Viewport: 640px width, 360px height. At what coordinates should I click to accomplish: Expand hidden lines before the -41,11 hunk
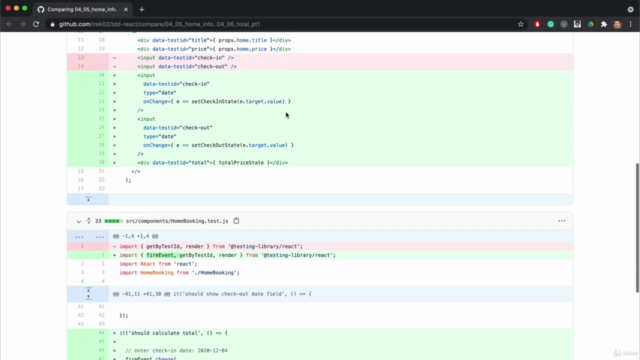click(88, 293)
